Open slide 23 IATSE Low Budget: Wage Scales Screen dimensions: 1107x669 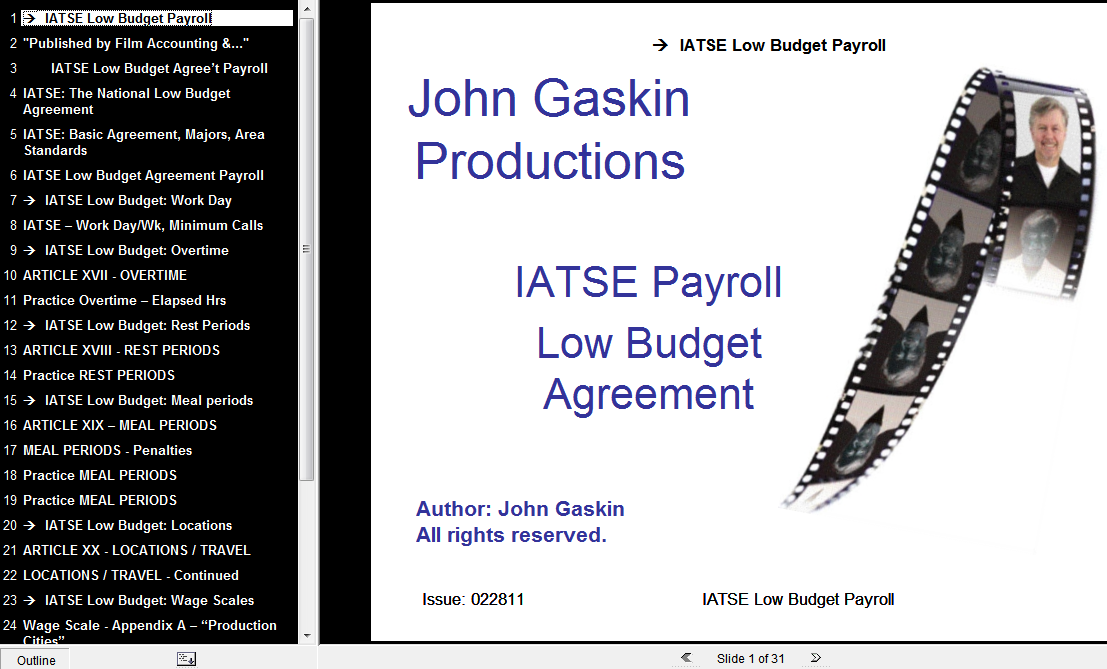click(138, 601)
